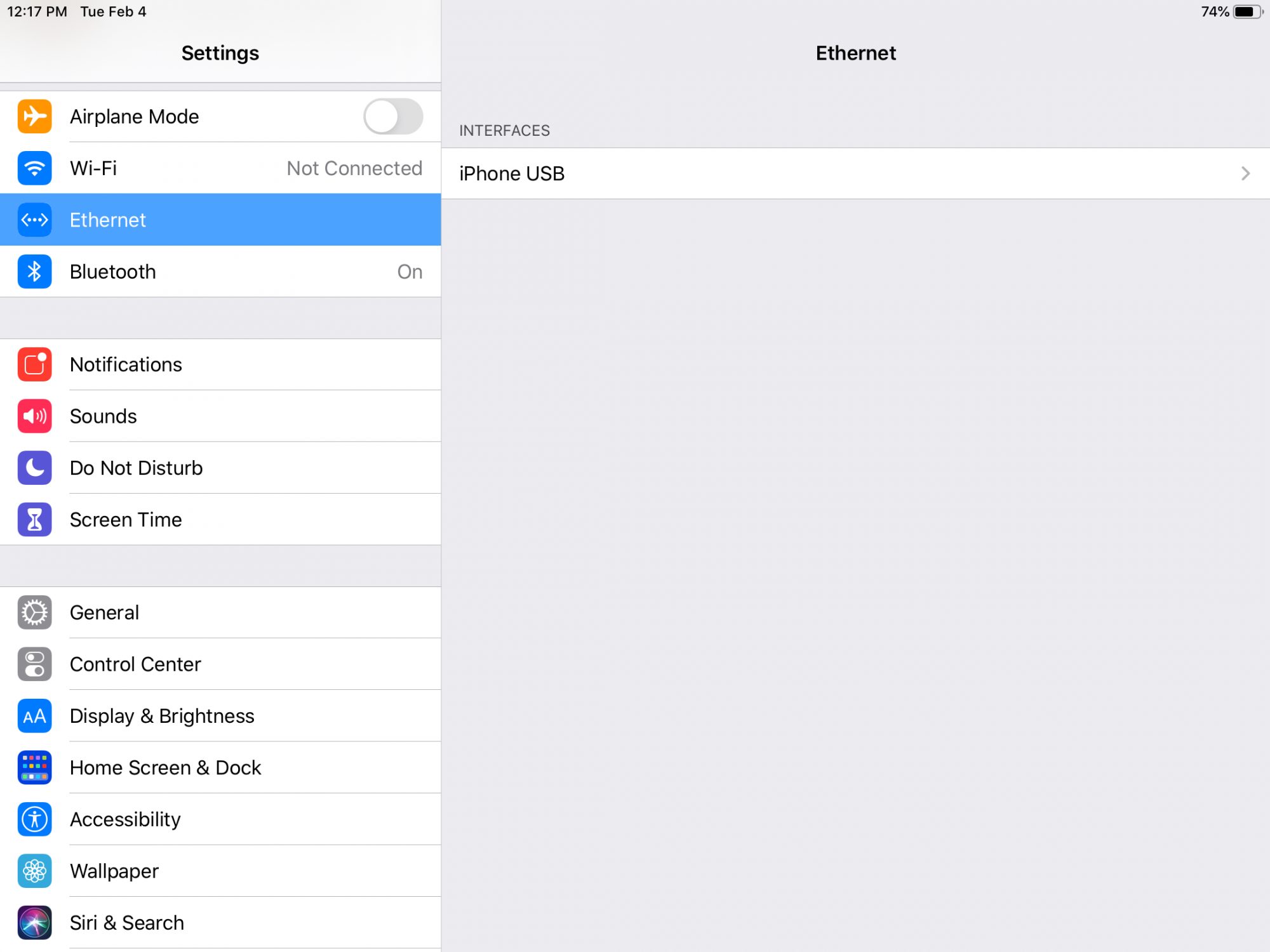Tap the Not Connected Wi-Fi status
Screen dimensions: 1270x952
coord(354,168)
